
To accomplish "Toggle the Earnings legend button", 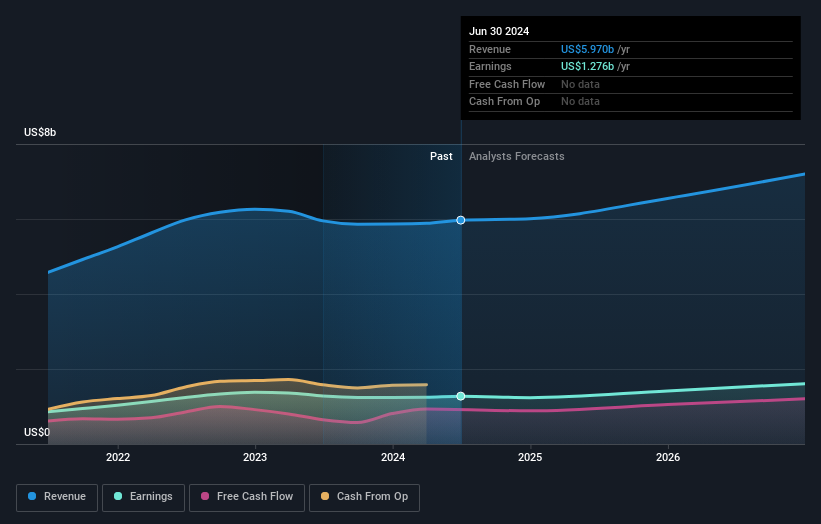I will click(143, 497).
